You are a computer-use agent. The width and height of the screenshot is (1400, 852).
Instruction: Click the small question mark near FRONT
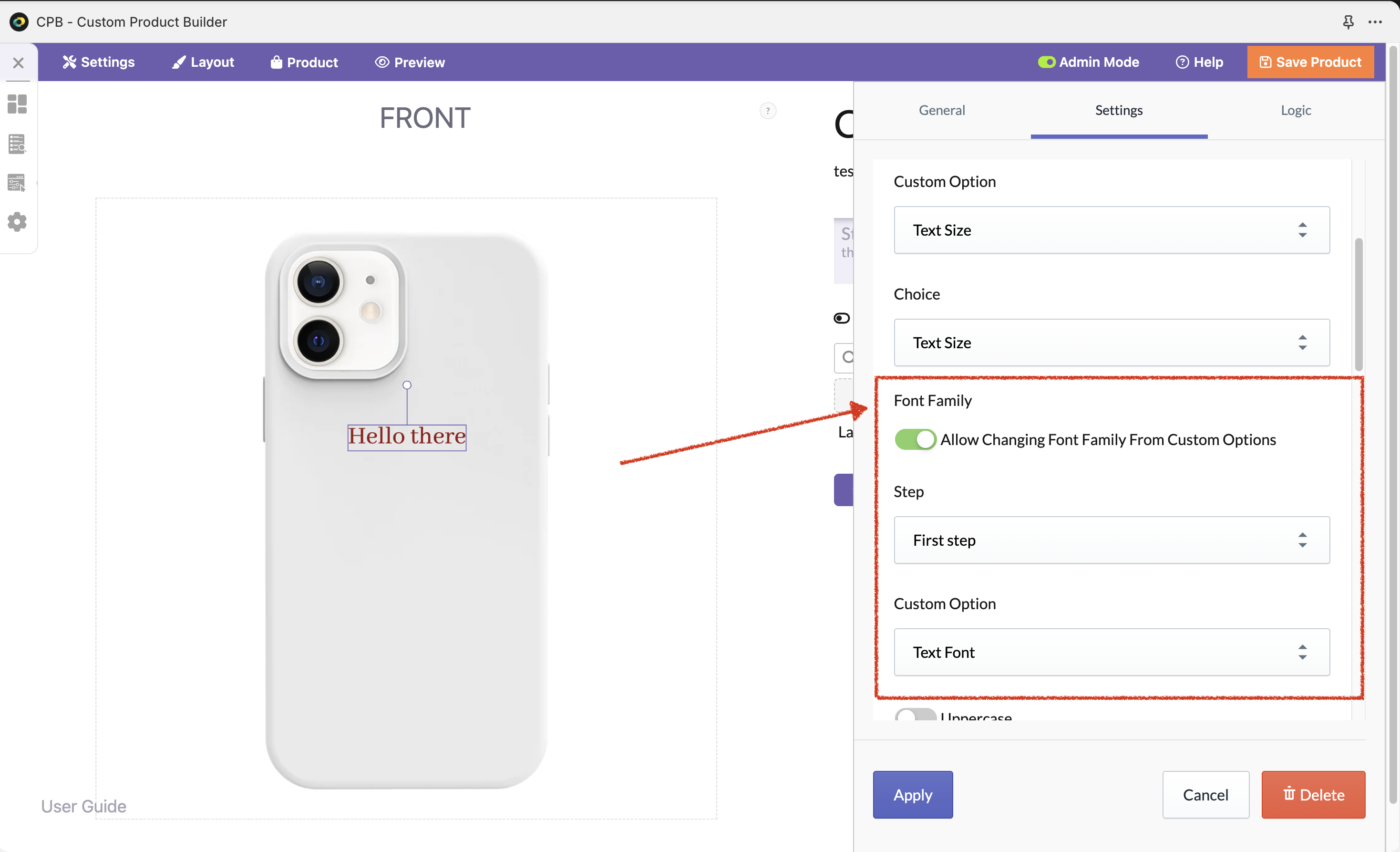point(768,111)
